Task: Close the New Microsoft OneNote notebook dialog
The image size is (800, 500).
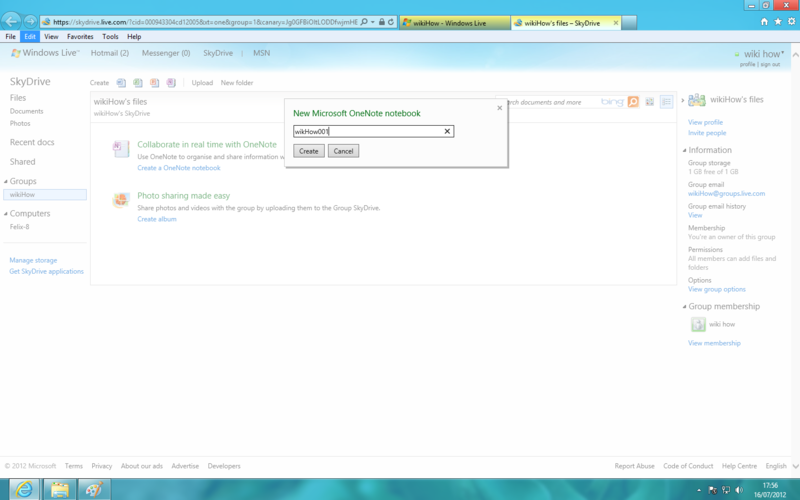Action: (x=500, y=107)
